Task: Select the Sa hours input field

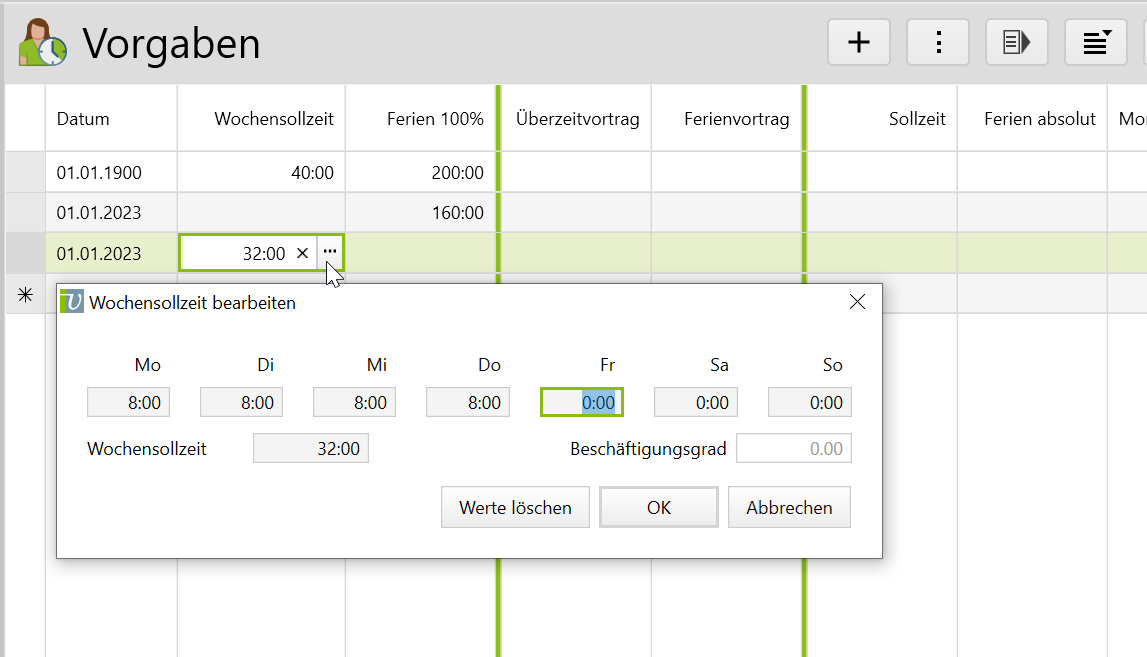Action: pos(695,403)
